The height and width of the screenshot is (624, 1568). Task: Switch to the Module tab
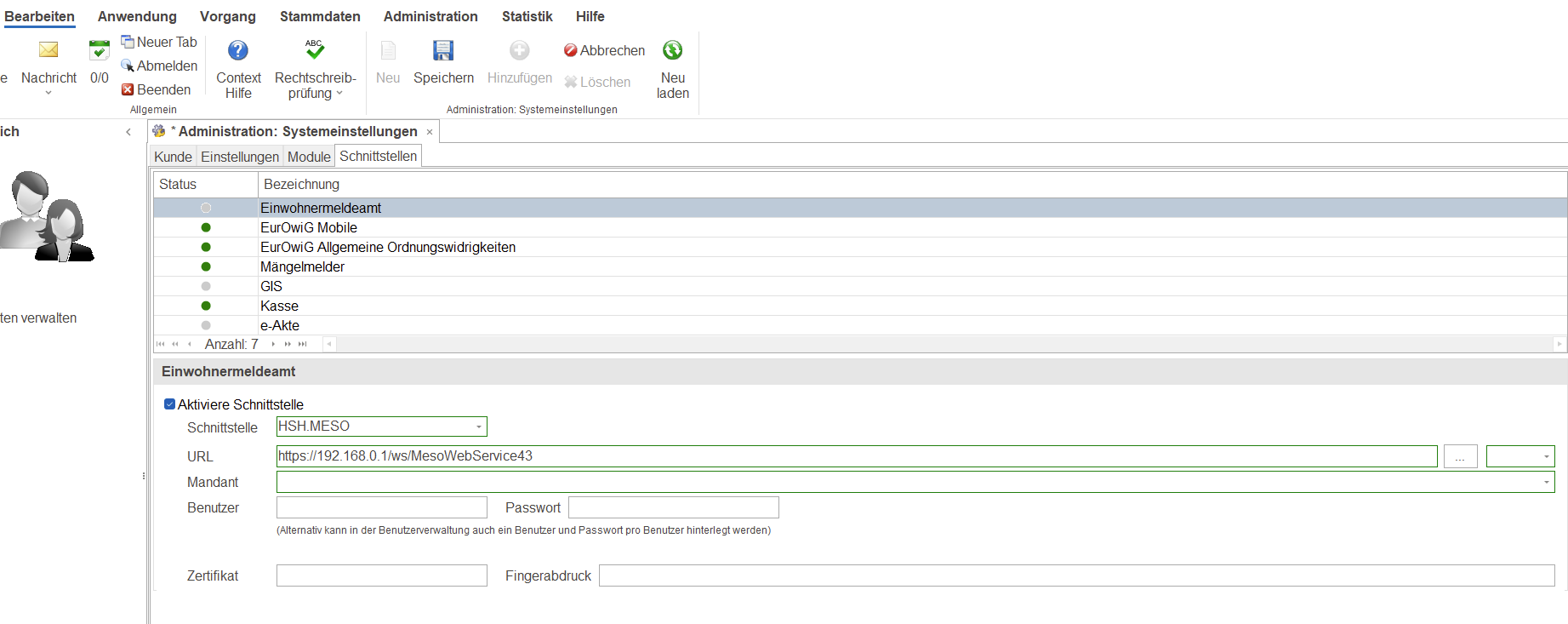point(309,157)
